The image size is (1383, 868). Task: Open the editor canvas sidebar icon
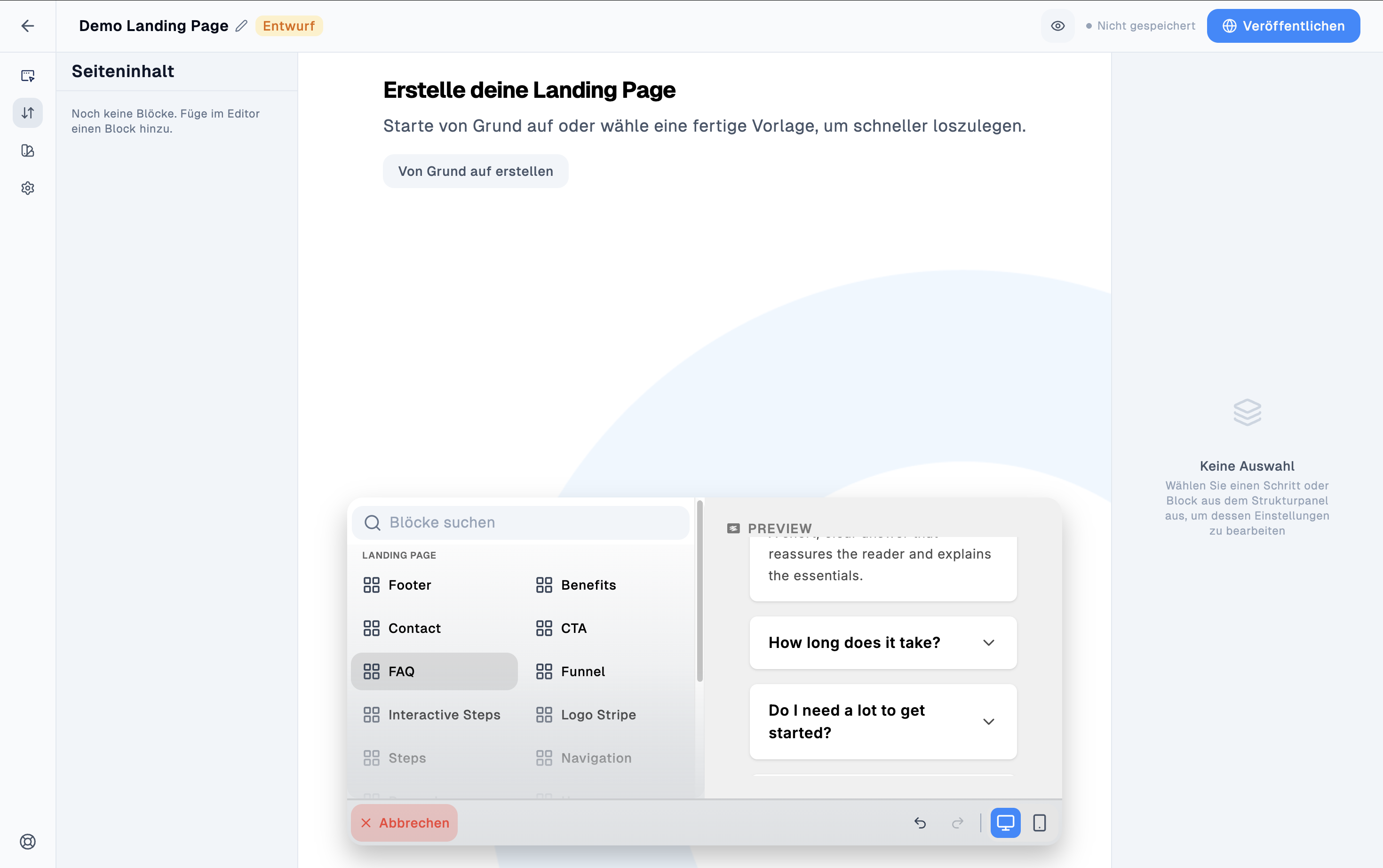28,75
